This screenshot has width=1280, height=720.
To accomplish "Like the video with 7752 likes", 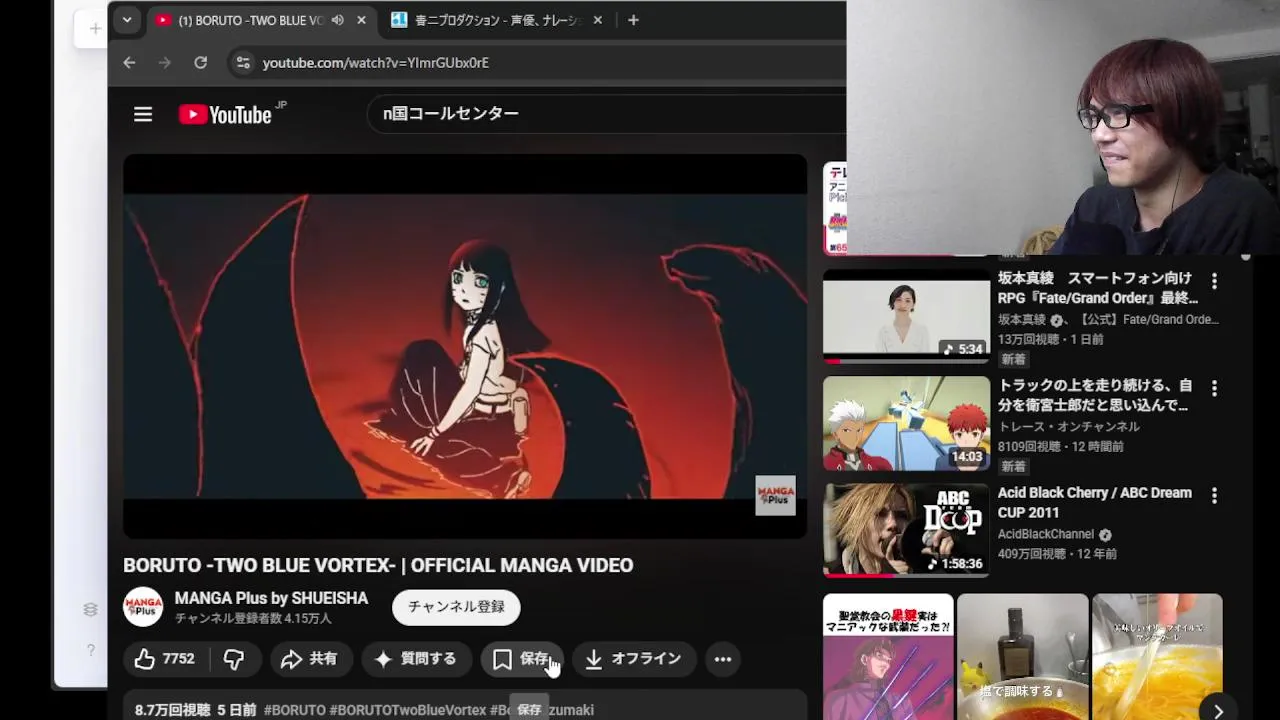I will [165, 659].
